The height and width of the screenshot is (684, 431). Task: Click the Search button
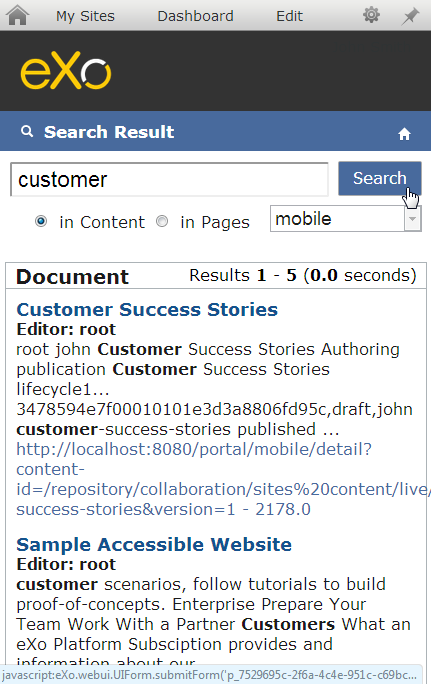click(x=380, y=178)
